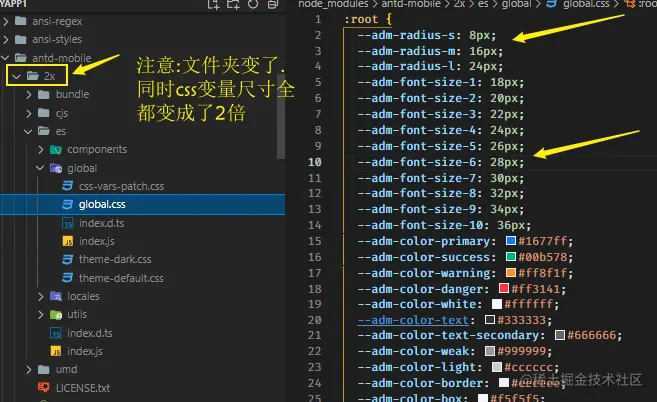Viewport: 657px width, 402px height.
Task: Click the global folder icon
Action: 56,168
